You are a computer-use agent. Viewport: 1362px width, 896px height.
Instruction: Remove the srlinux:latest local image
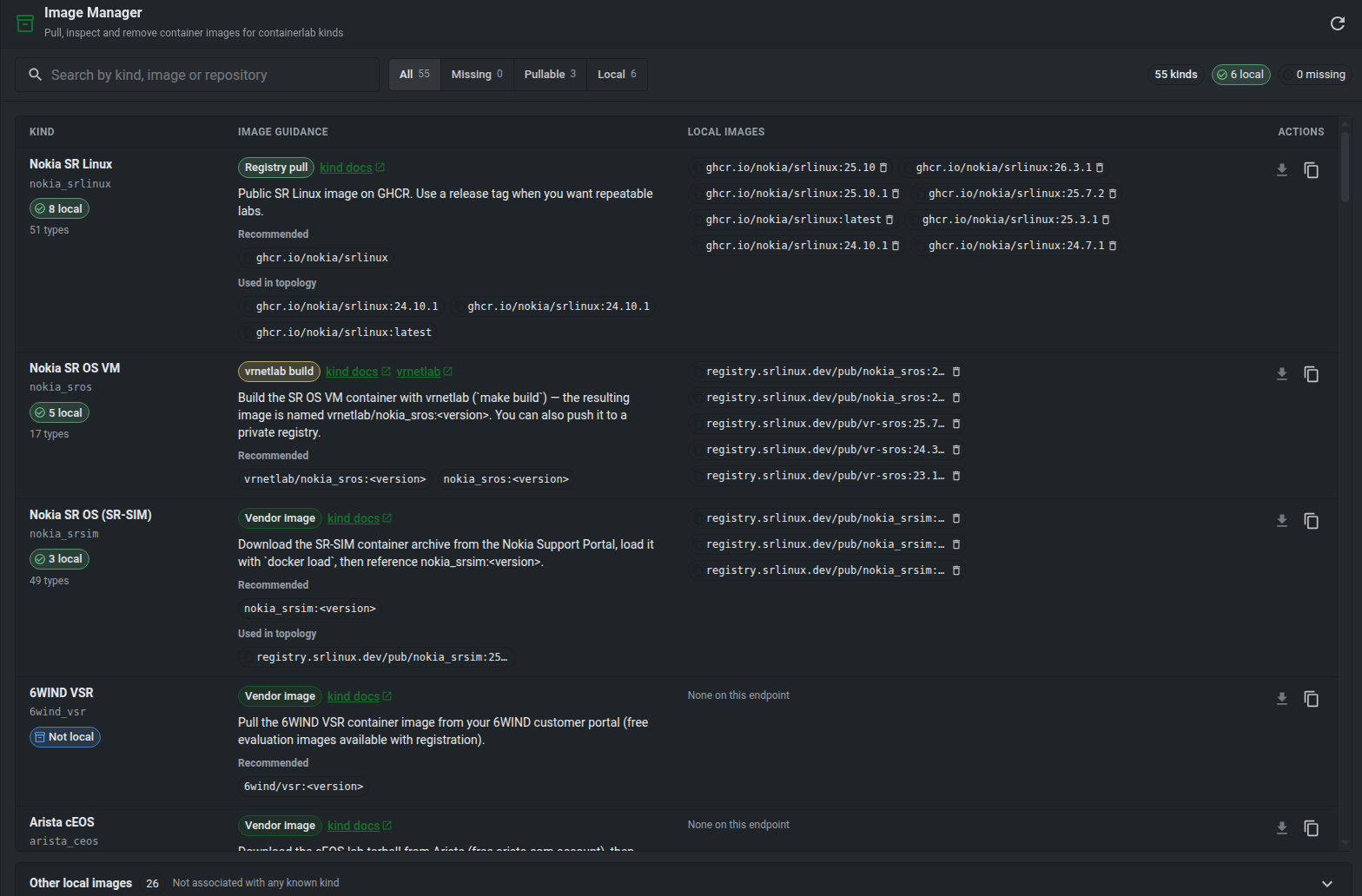point(889,220)
